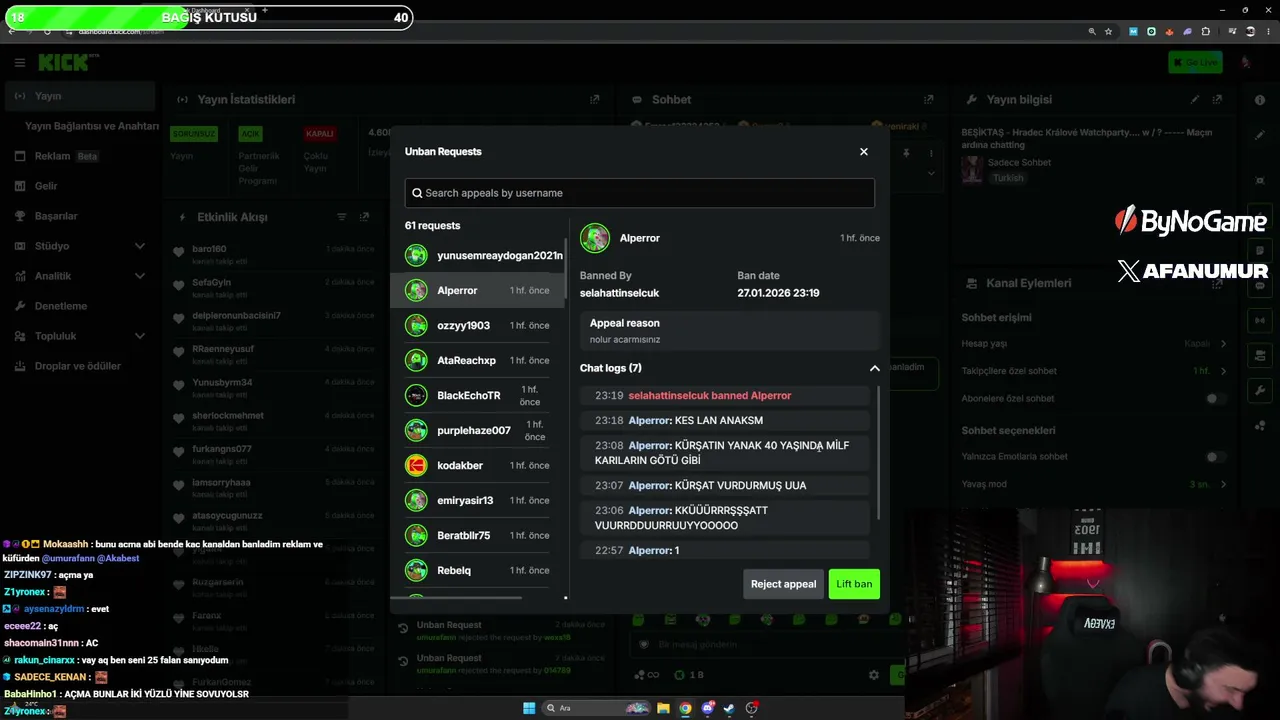Open the browser extensions puzzle icon

1206,31
